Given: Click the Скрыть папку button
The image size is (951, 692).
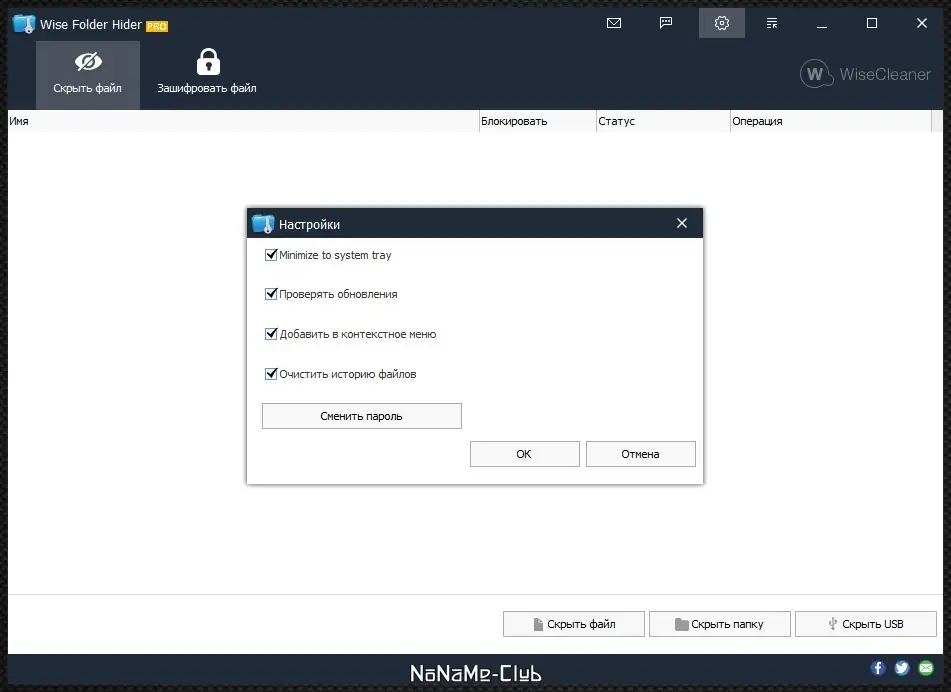Looking at the screenshot, I should [720, 624].
